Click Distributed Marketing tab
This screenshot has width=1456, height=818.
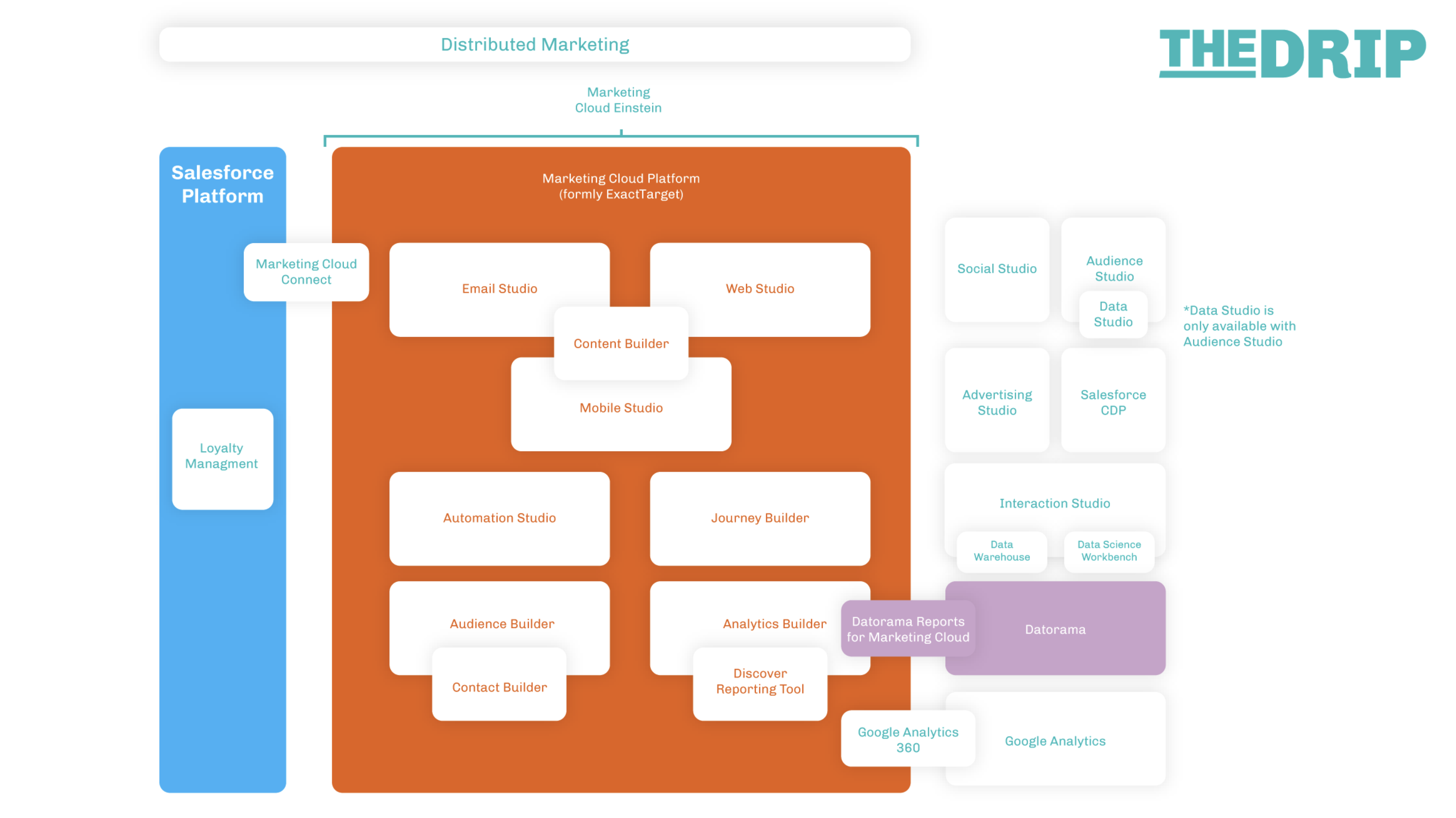pos(535,44)
